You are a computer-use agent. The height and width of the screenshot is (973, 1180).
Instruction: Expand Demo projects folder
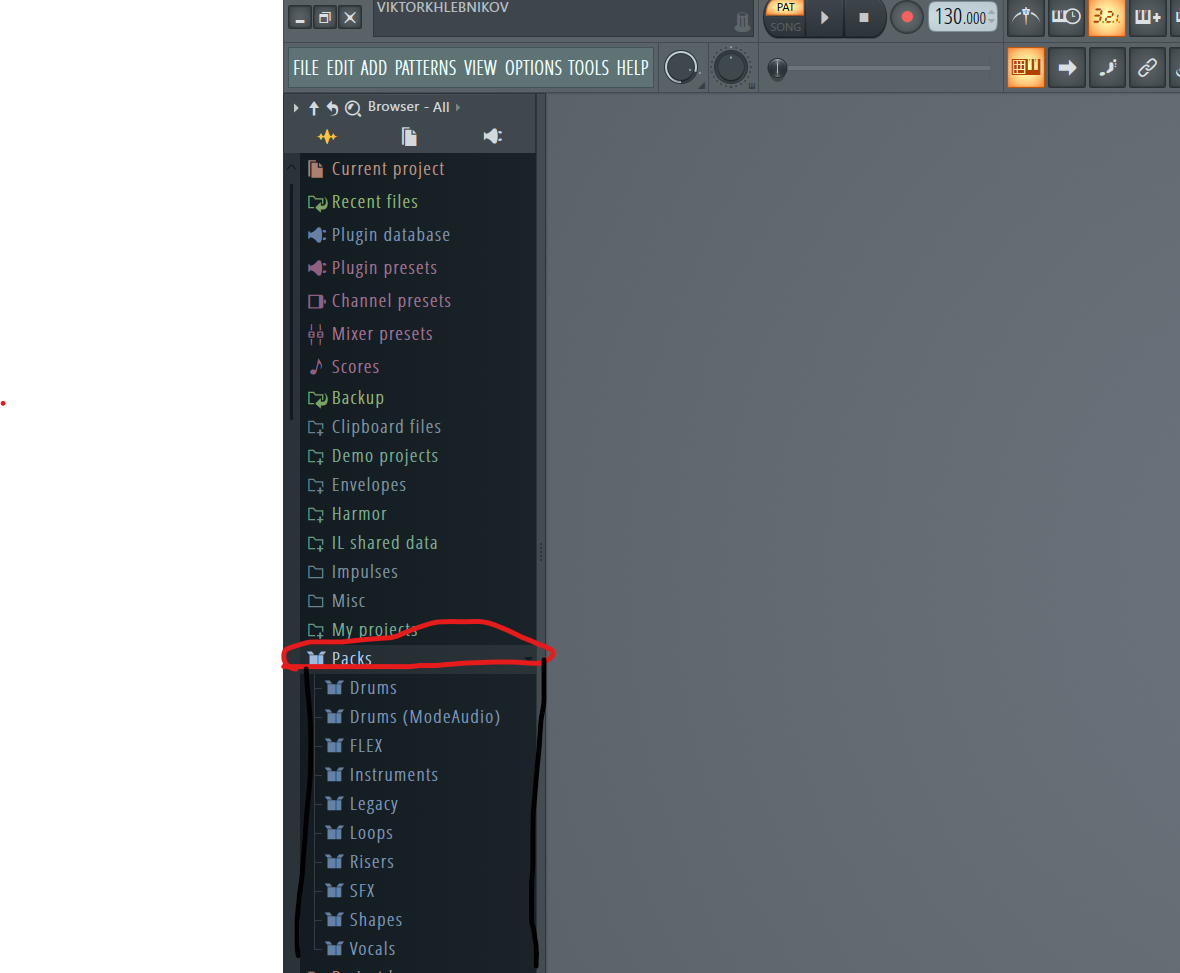[418, 456]
